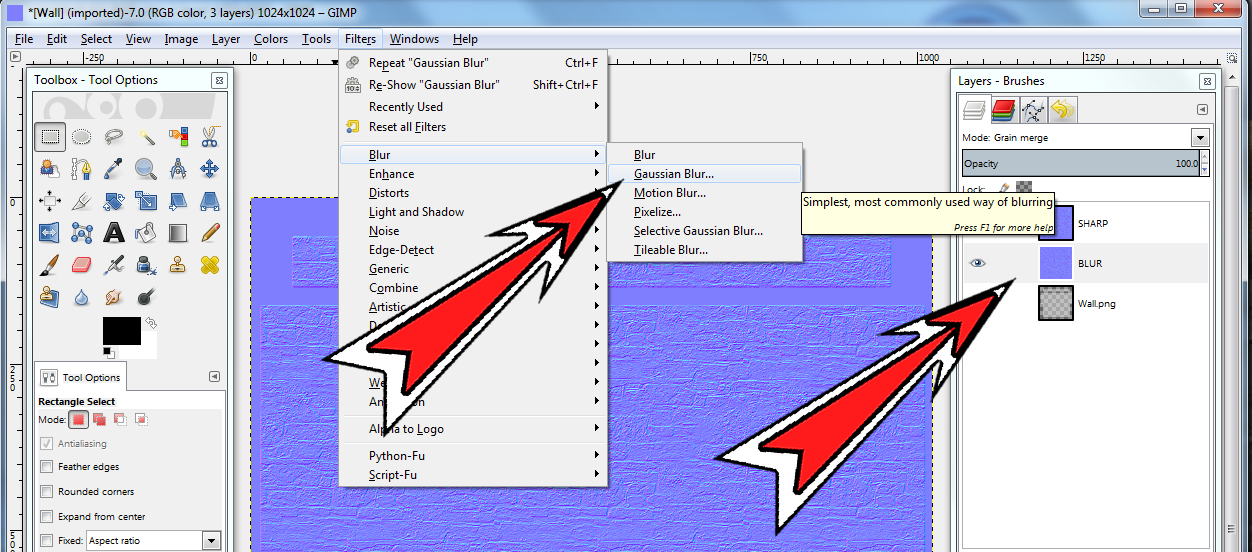Image resolution: width=1252 pixels, height=552 pixels.
Task: Select the Color Picker eyedropper tool
Action: [114, 169]
